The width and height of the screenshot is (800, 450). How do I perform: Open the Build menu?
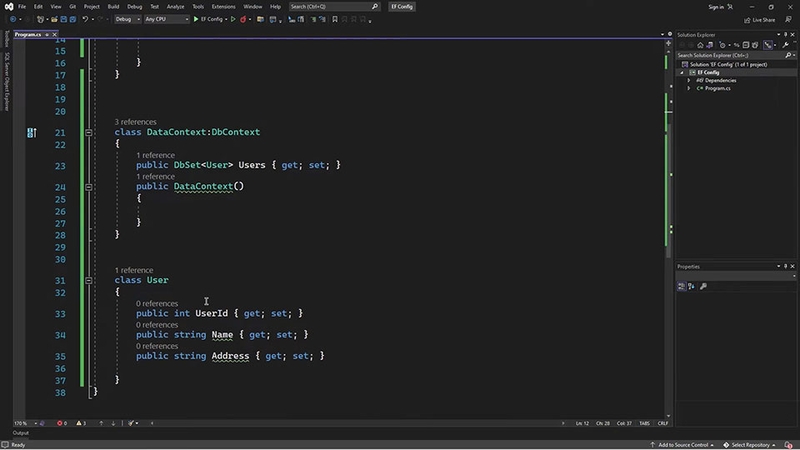(x=113, y=7)
